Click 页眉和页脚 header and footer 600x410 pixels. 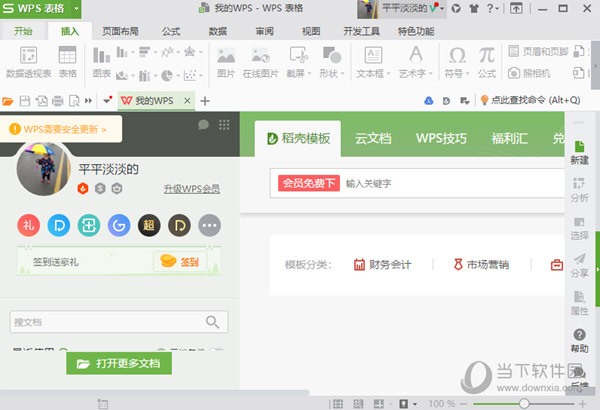[x=538, y=51]
